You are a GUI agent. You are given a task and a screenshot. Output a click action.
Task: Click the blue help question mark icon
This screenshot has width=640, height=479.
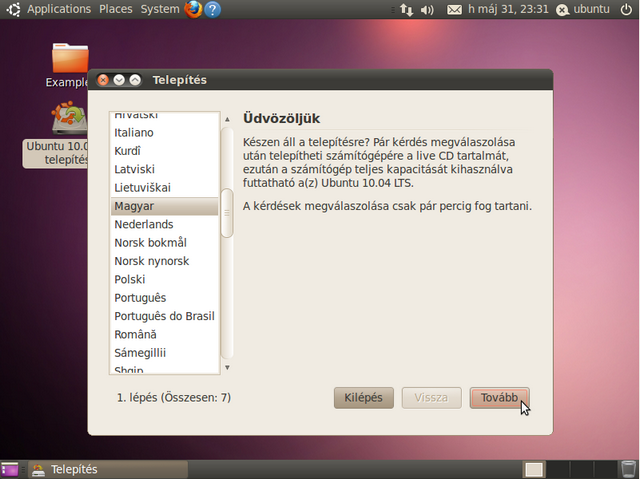tap(212, 10)
